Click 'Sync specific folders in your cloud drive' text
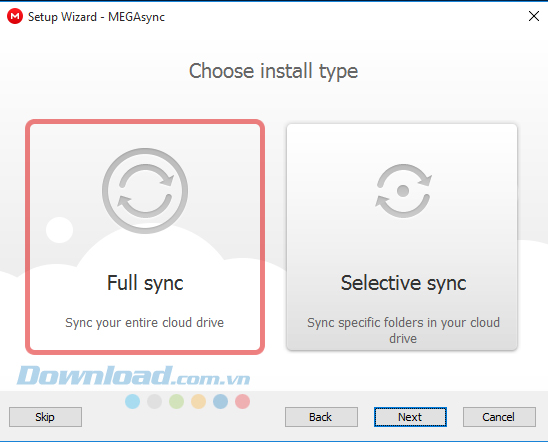Image resolution: width=548 pixels, height=442 pixels. 403,331
